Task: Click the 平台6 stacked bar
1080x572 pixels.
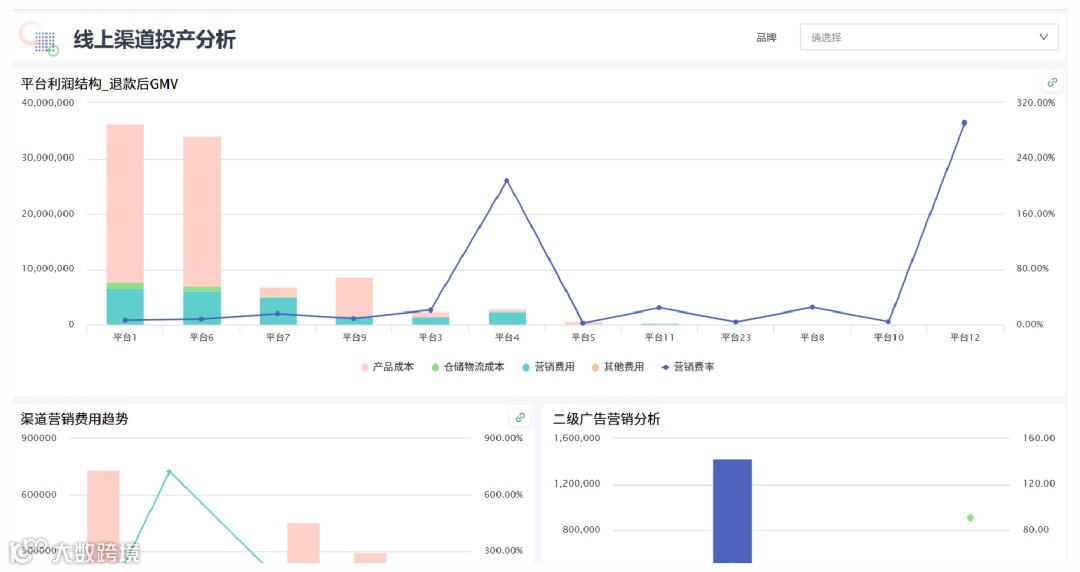Action: (202, 231)
